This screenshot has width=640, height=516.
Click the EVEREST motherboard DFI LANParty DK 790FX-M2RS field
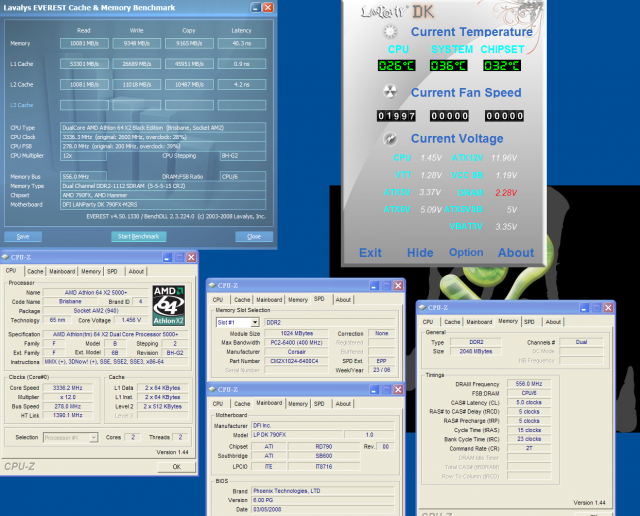click(x=163, y=205)
